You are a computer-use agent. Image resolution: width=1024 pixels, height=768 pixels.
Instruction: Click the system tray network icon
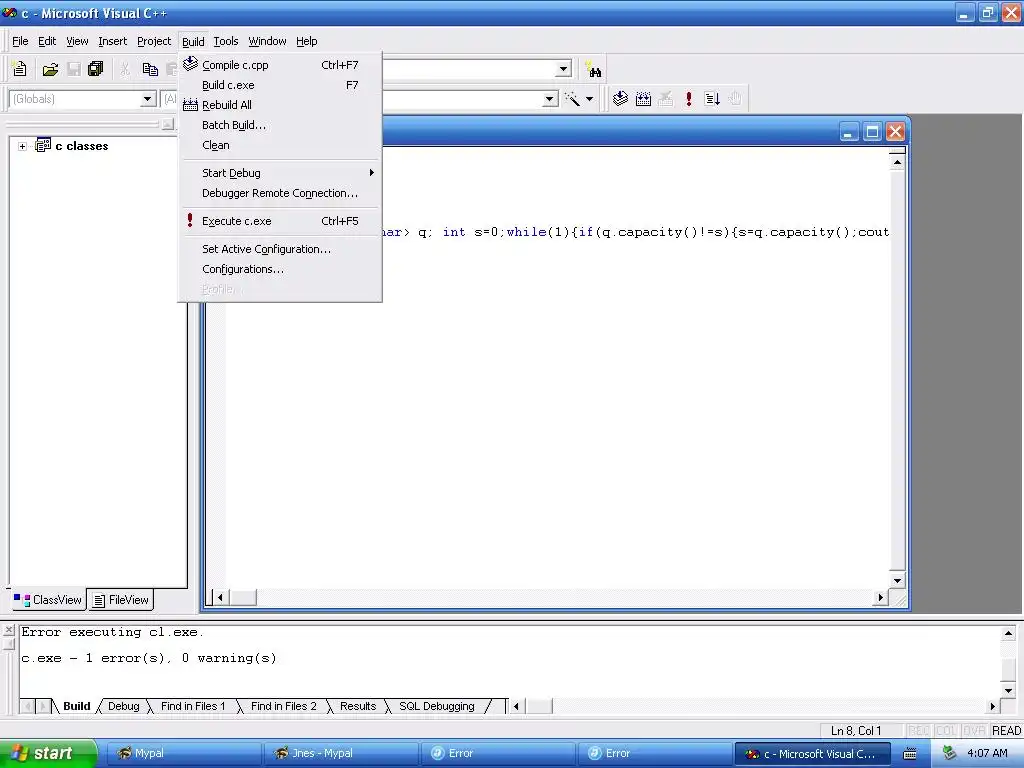[x=949, y=753]
